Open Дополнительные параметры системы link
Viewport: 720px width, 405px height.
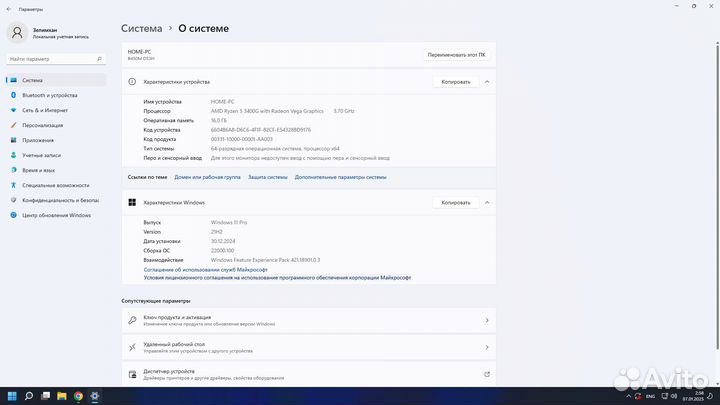point(341,177)
